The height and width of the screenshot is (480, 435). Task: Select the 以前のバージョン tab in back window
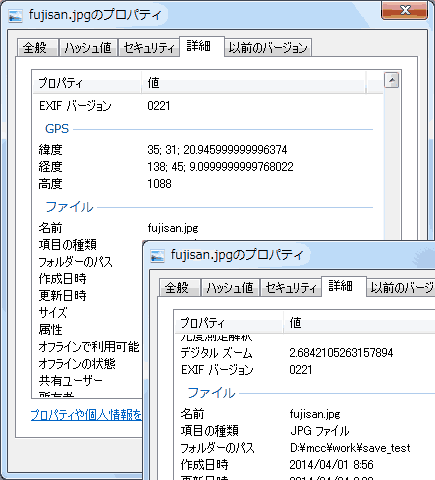[268, 48]
